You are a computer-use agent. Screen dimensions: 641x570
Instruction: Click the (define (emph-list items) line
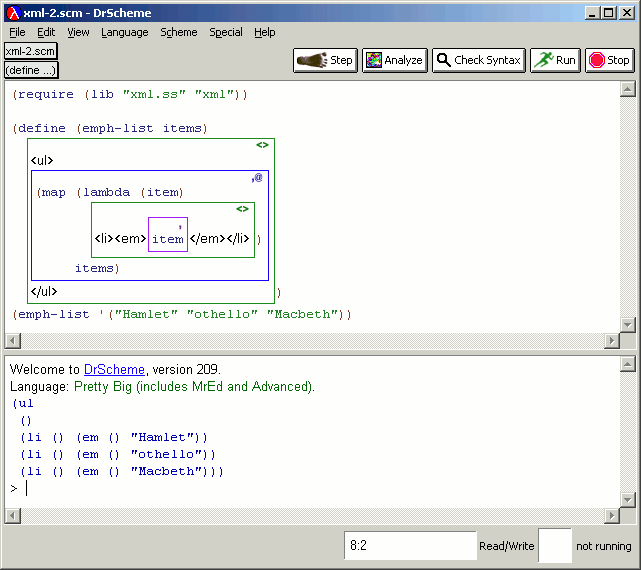[x=110, y=128]
